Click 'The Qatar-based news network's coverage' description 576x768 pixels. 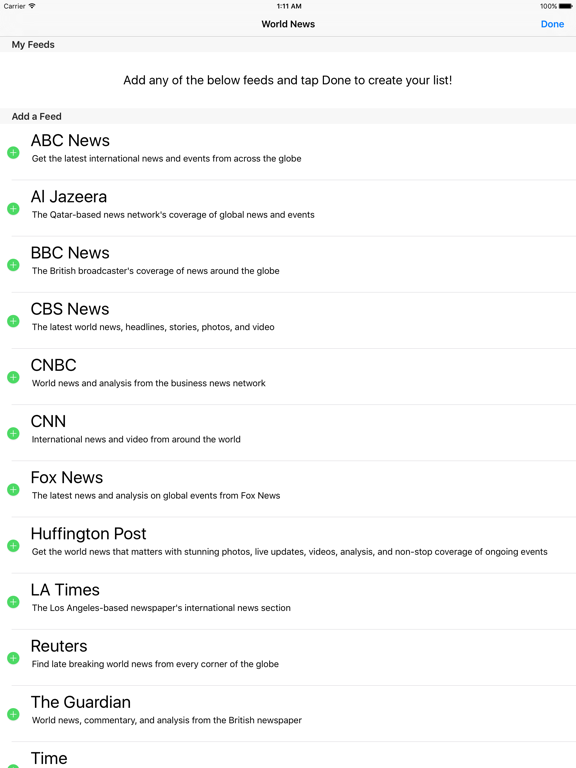click(173, 215)
